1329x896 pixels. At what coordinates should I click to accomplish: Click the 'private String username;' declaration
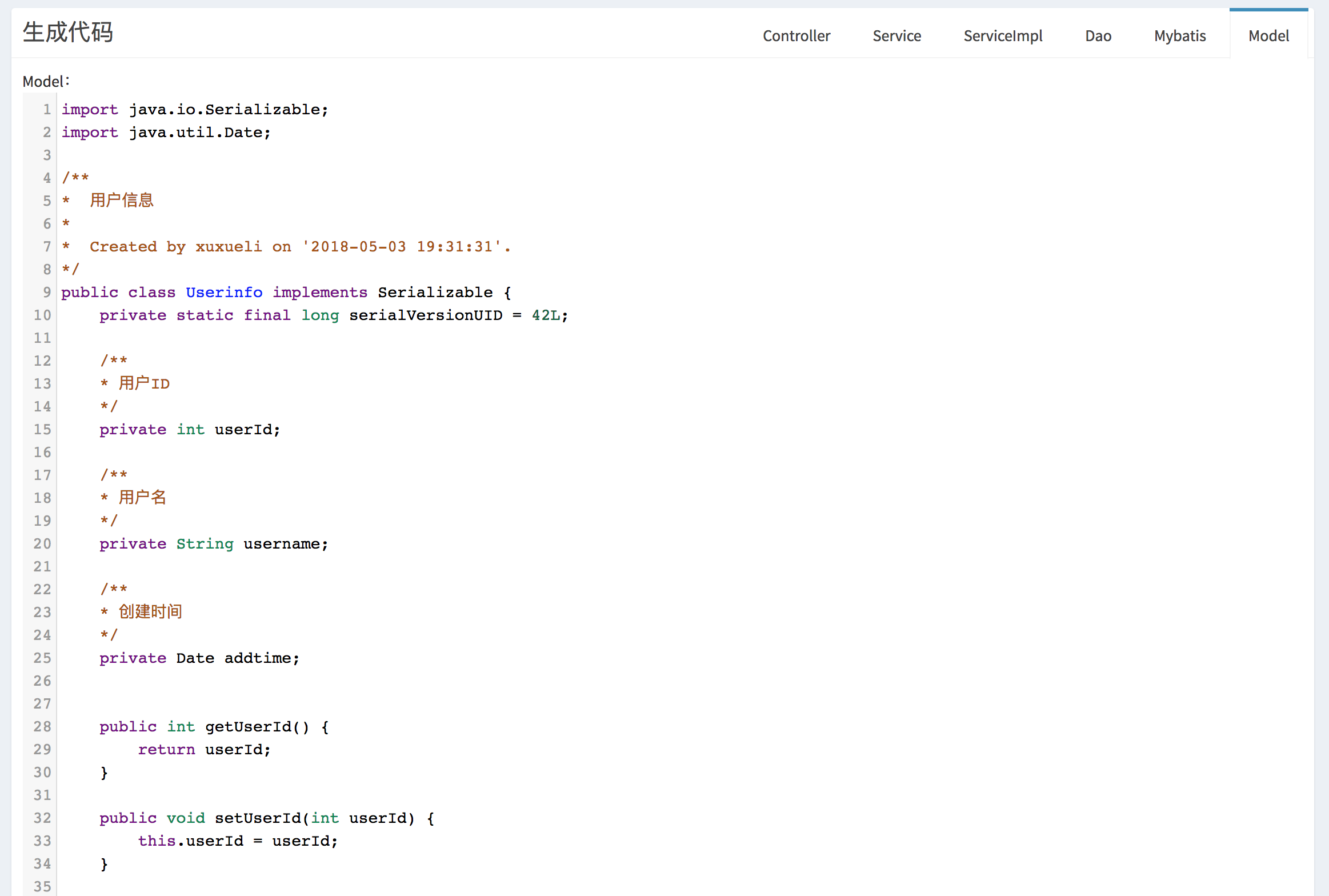(214, 544)
